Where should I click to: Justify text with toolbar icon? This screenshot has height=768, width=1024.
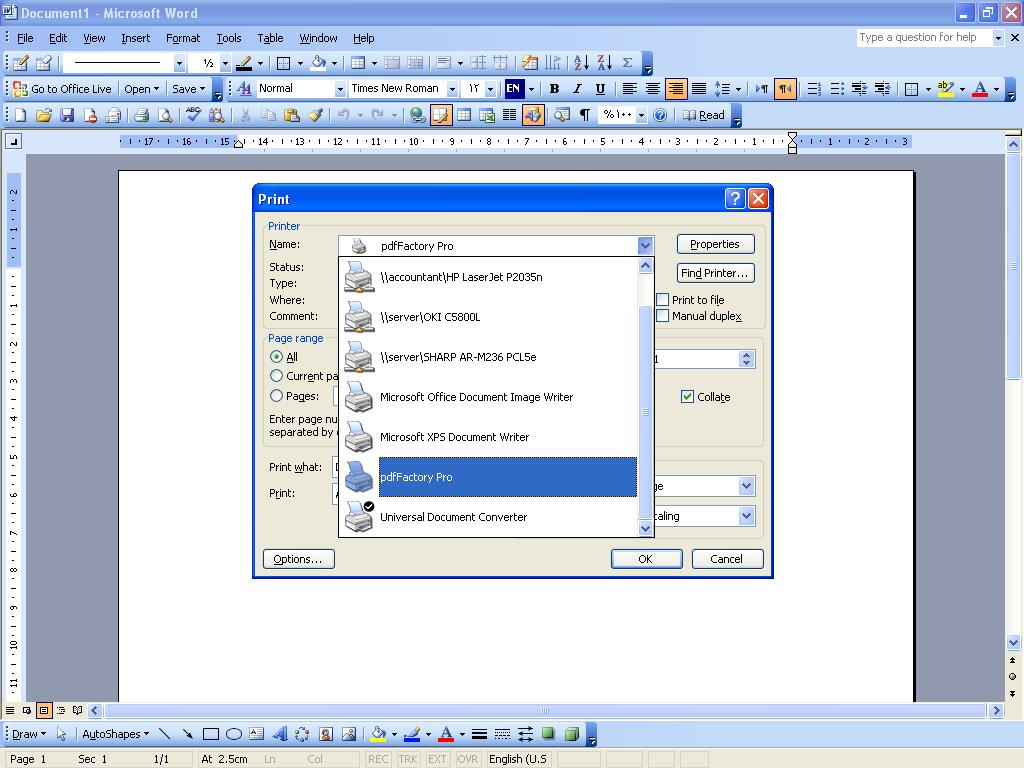[699, 89]
